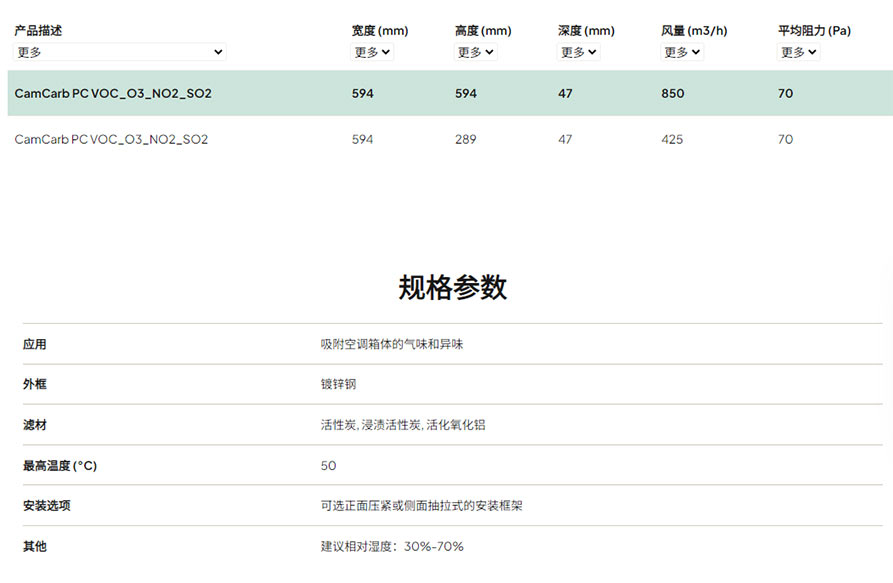The width and height of the screenshot is (893, 583).
Task: Click airflow value 850 in highlighted row
Action: 673,93
